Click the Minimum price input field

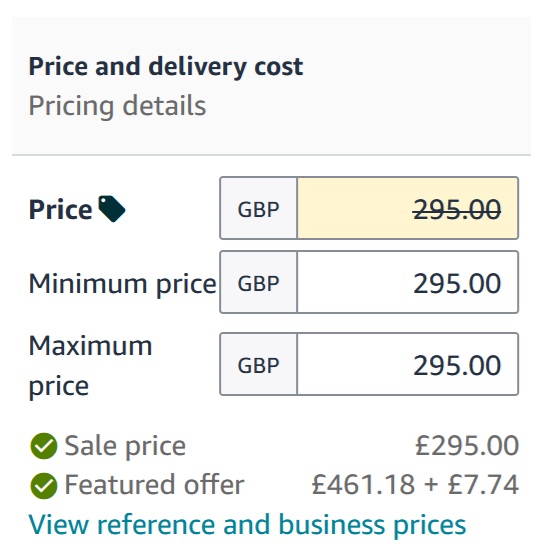point(408,282)
